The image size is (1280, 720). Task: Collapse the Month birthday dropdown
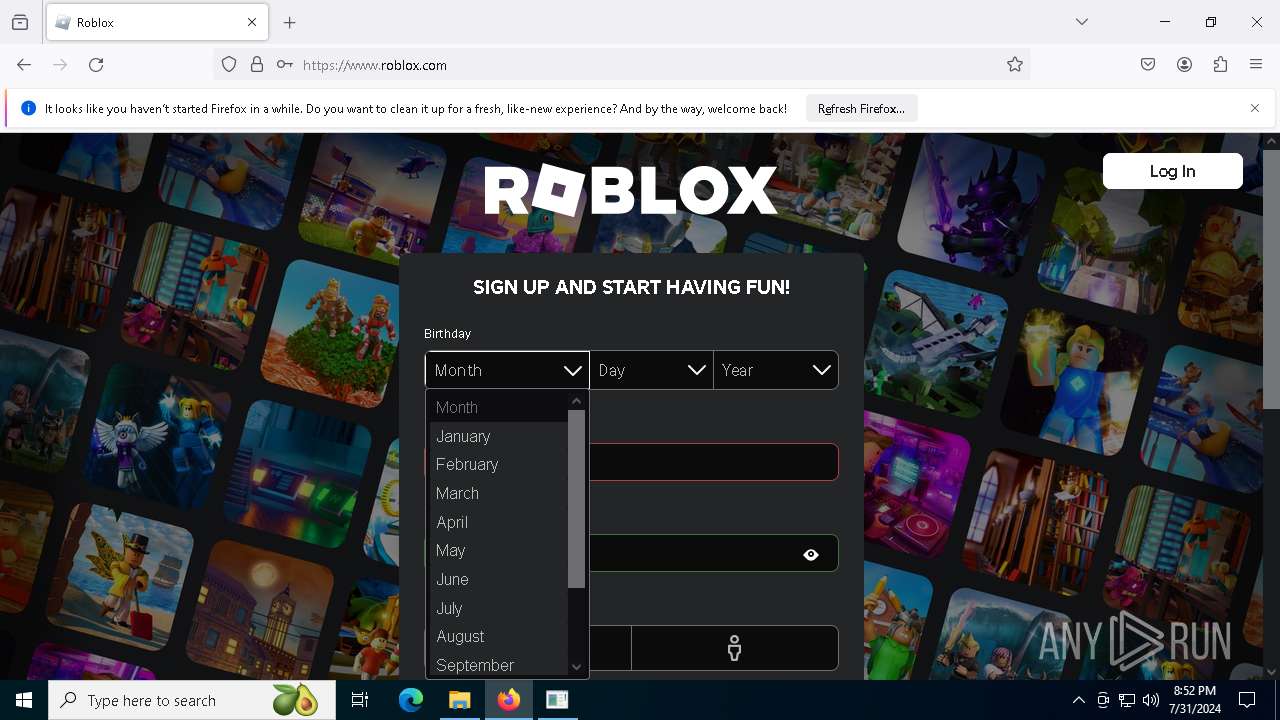click(x=507, y=370)
